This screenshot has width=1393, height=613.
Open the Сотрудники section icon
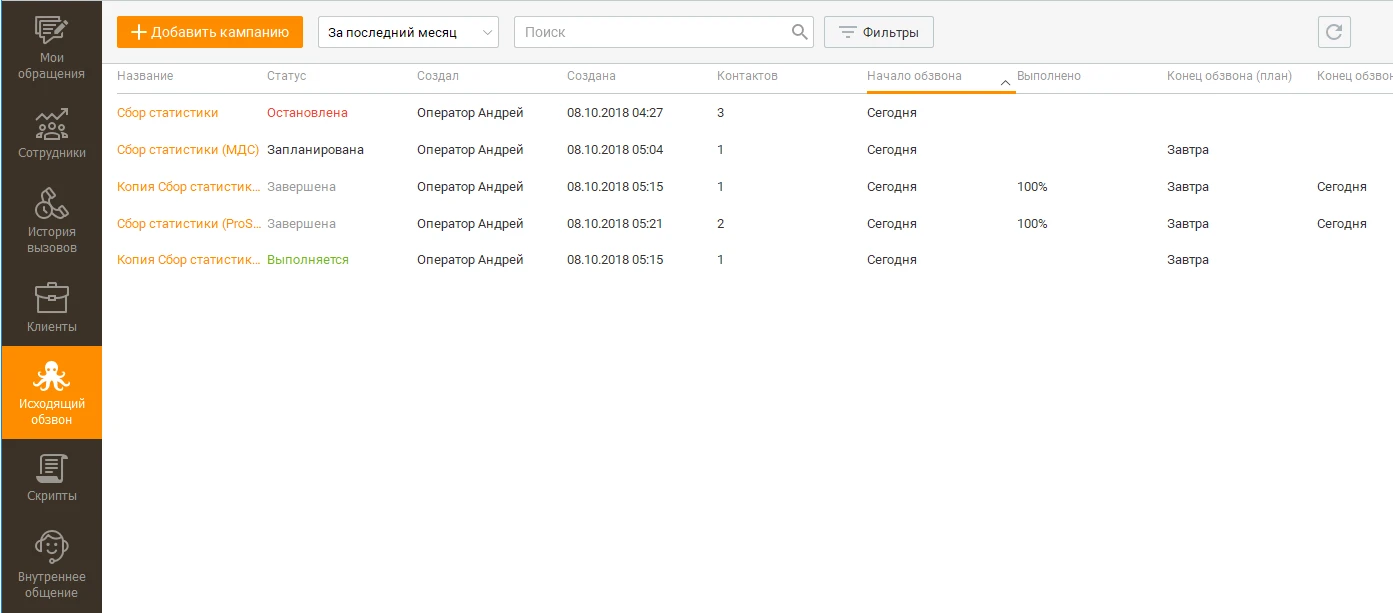click(51, 124)
